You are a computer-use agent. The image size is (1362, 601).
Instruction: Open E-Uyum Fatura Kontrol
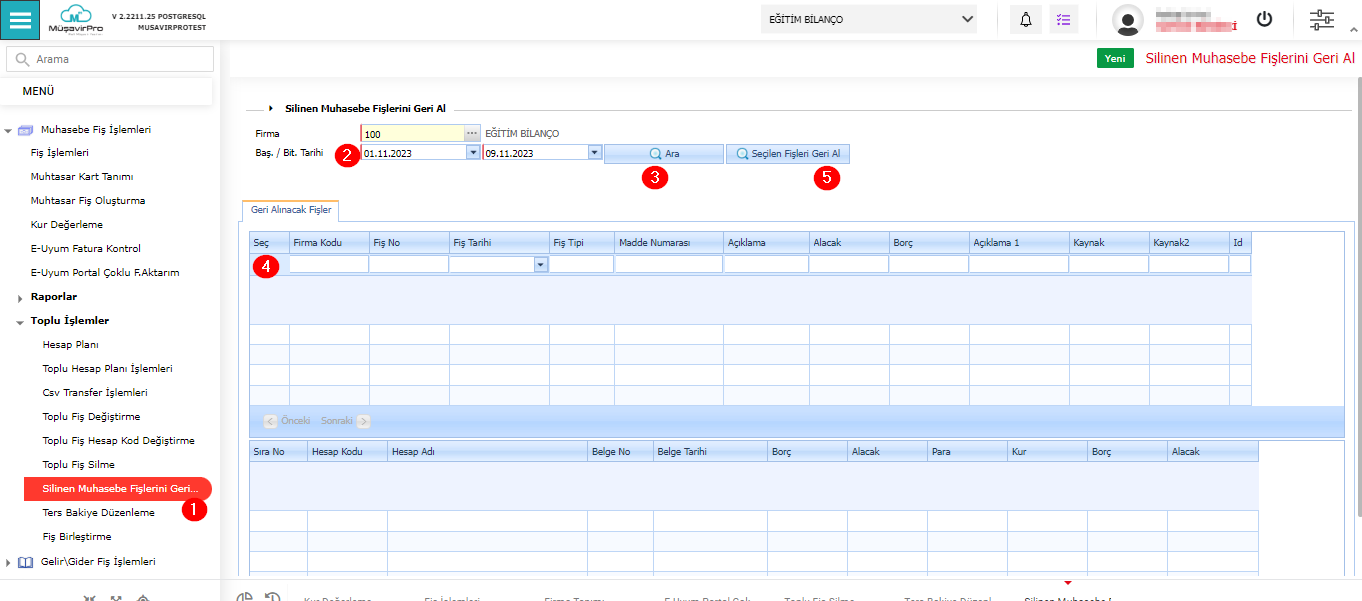click(86, 249)
